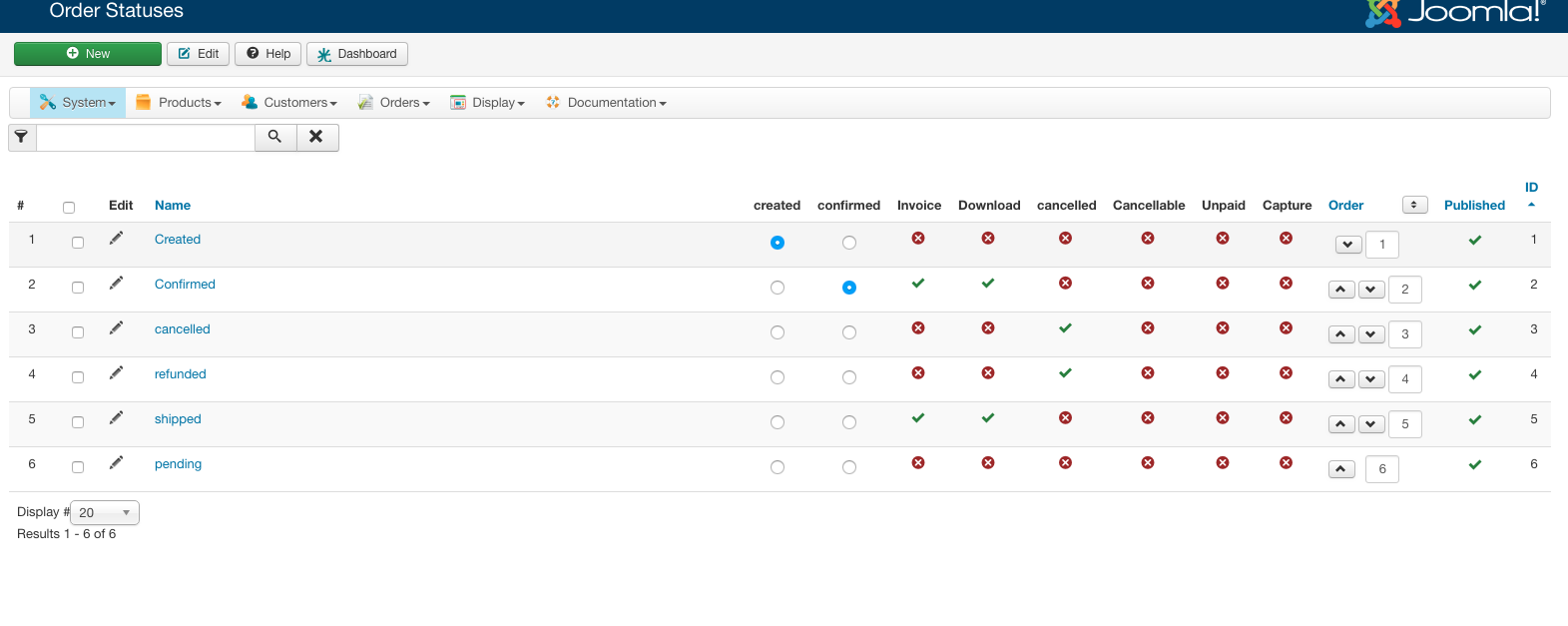Expand the Customers dropdown menu
This screenshot has height=626, width=1568.
[x=290, y=103]
